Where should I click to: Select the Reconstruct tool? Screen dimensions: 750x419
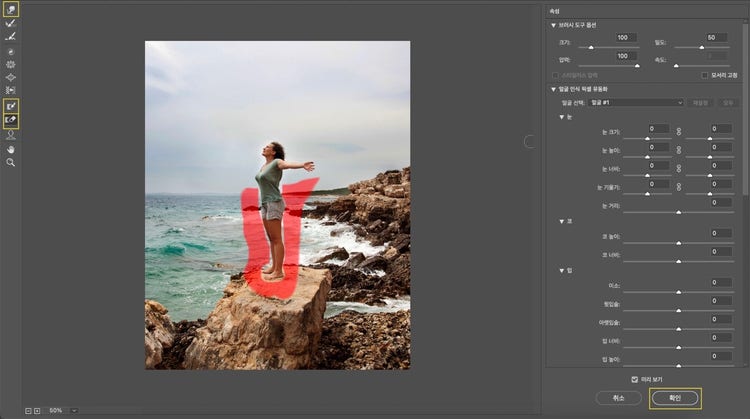coord(11,22)
